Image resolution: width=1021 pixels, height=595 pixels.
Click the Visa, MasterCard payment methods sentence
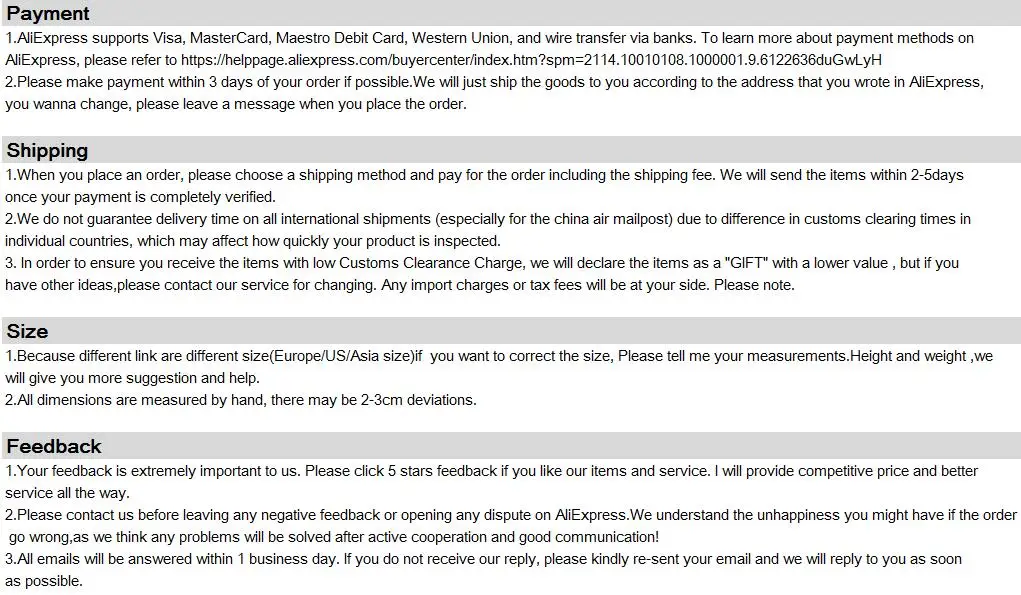pos(490,38)
